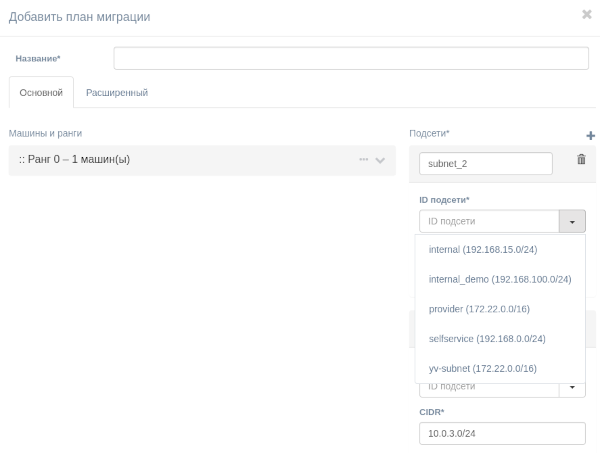Delete subnet_2 using the trash icon
600x453 pixels.
pyautogui.click(x=581, y=159)
